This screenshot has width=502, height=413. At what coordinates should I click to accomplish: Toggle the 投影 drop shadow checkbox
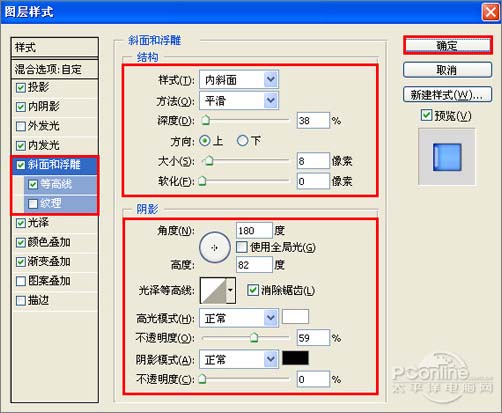point(21,88)
